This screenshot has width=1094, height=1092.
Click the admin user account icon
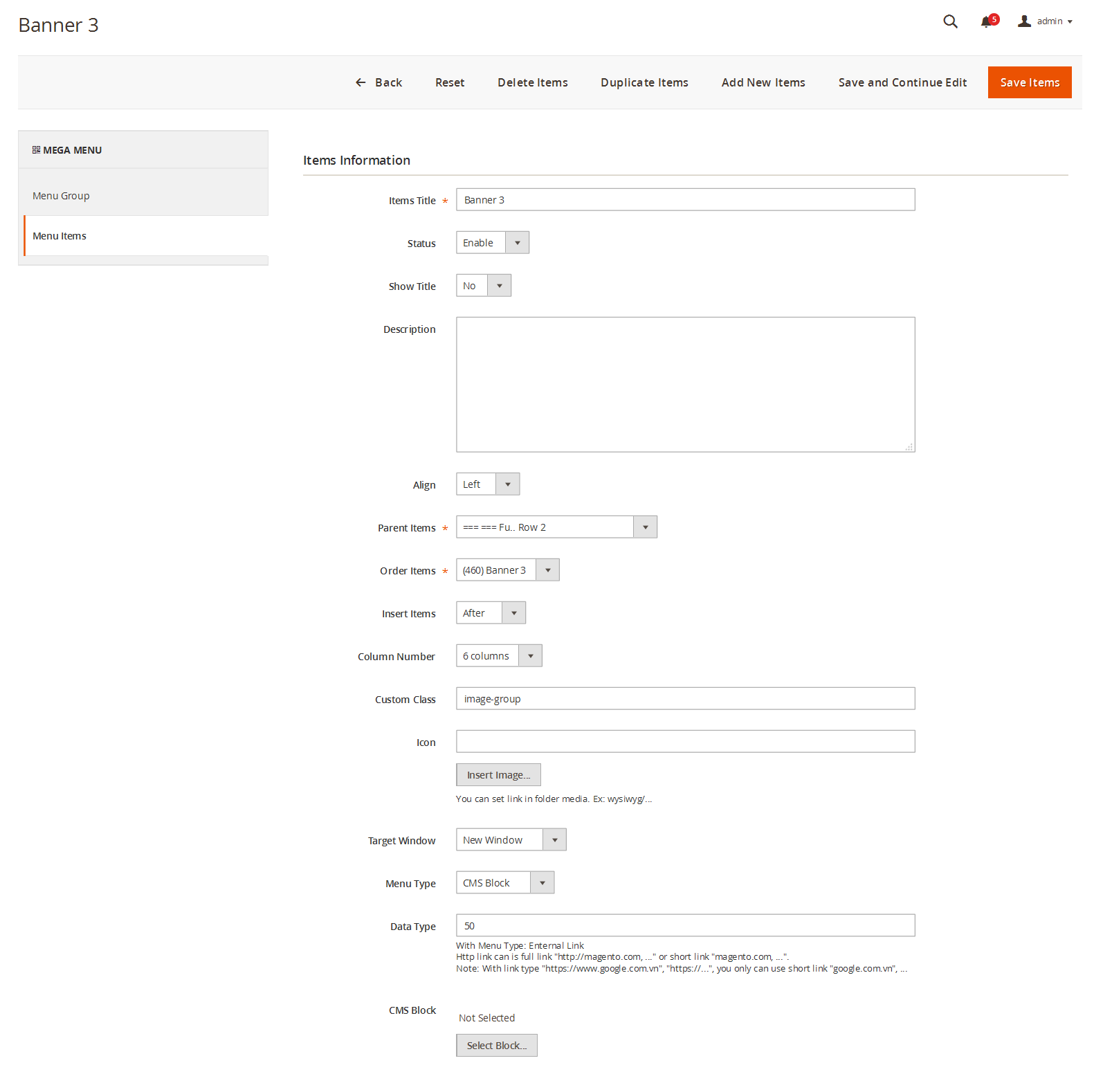(1024, 21)
